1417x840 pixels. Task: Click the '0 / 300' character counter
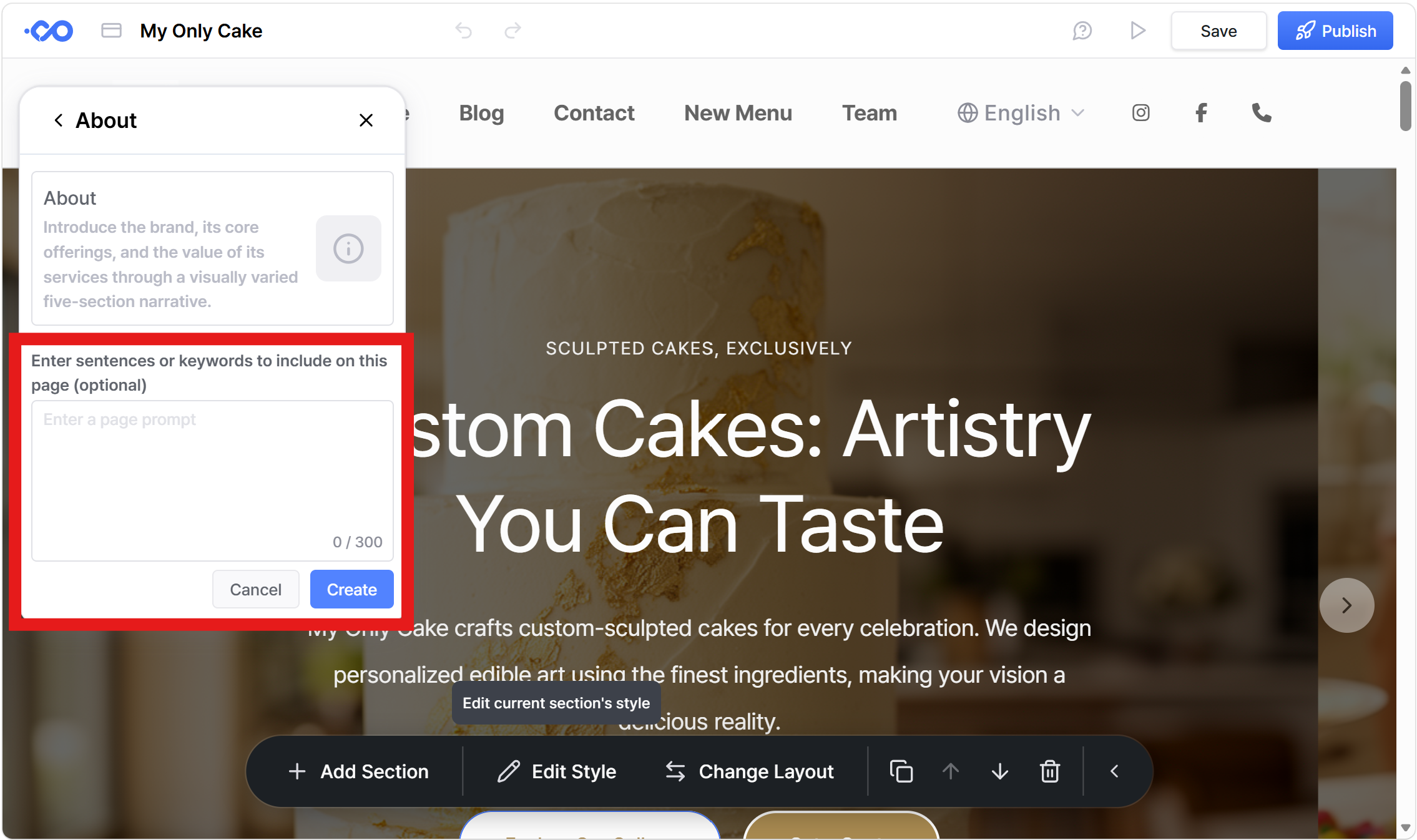358,542
